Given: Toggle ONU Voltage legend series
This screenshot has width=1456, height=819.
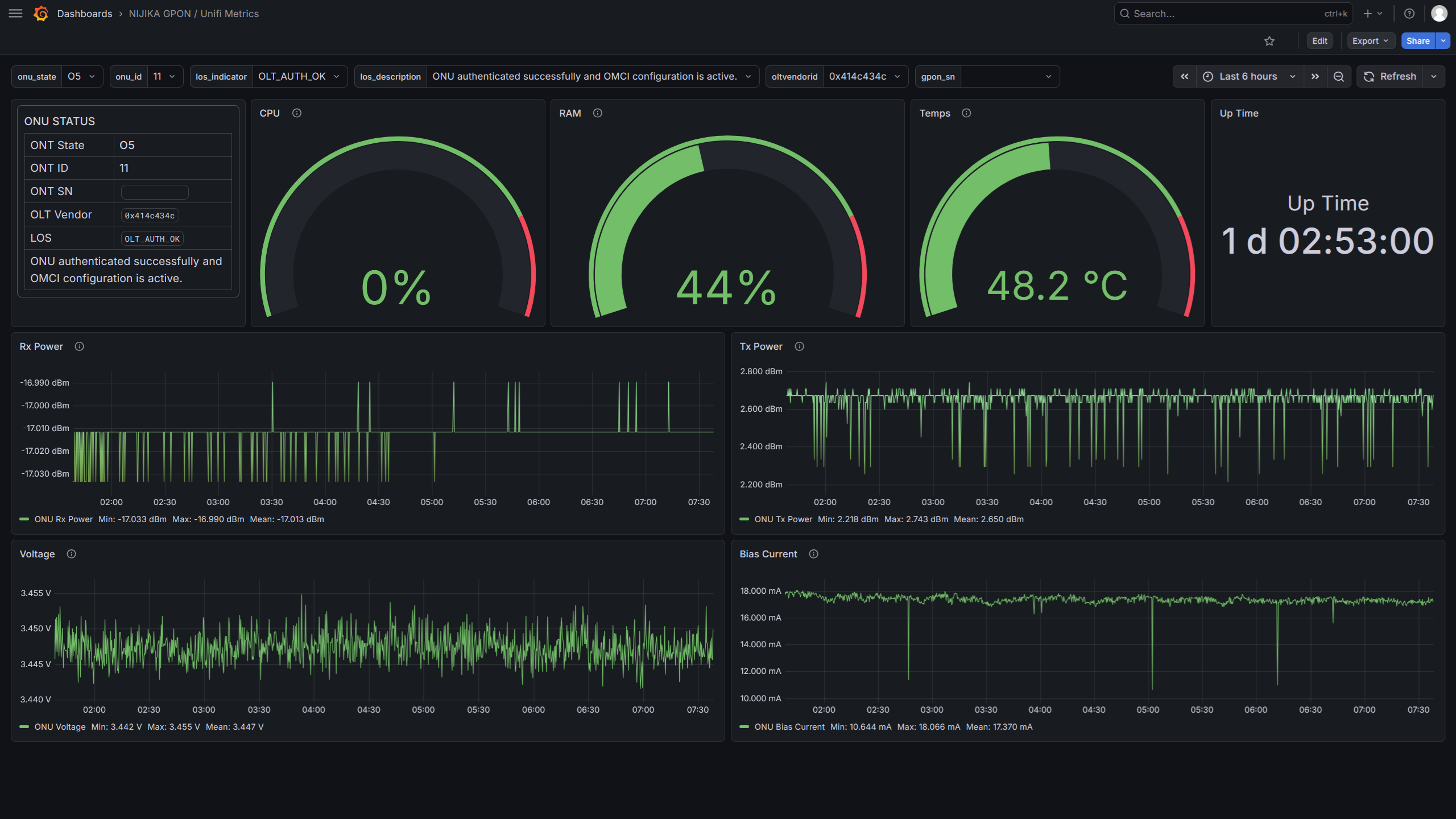Looking at the screenshot, I should coord(60,727).
